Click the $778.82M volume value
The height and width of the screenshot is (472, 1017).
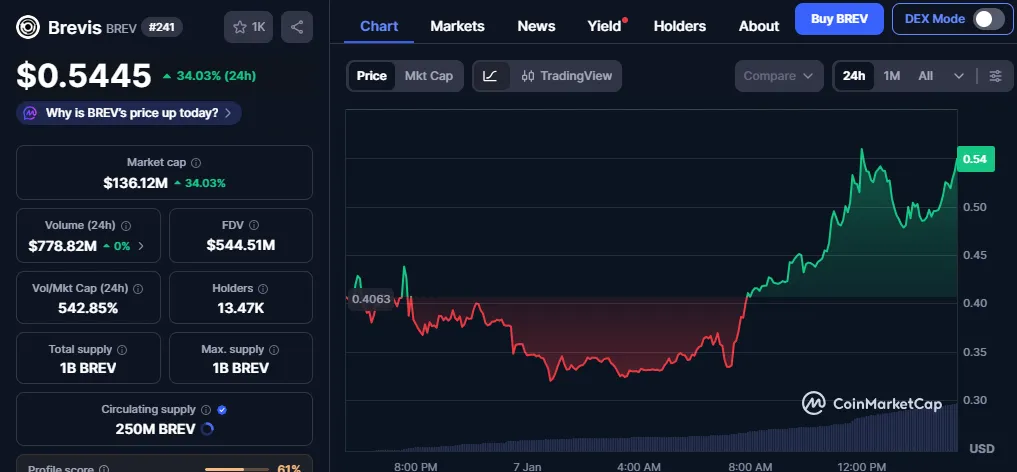(62, 246)
